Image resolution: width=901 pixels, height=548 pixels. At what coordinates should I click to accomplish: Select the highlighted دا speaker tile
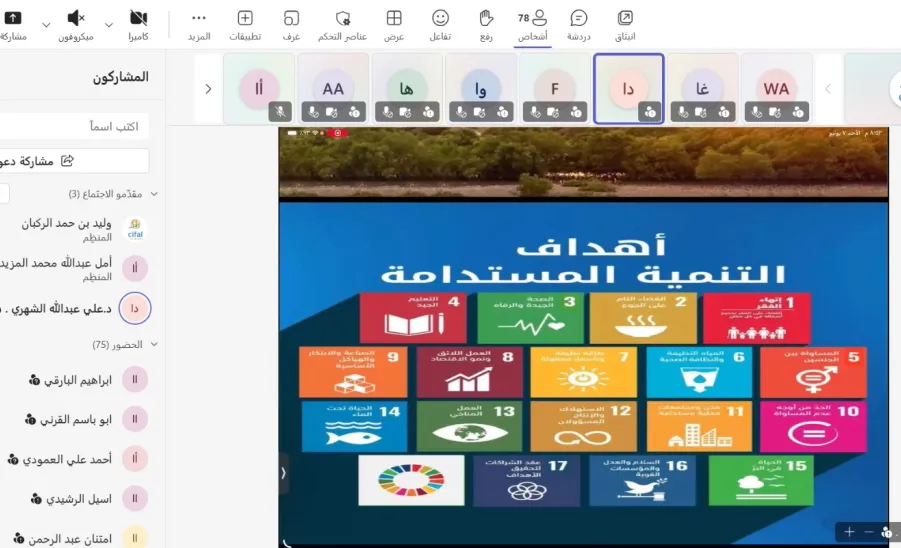(x=629, y=88)
